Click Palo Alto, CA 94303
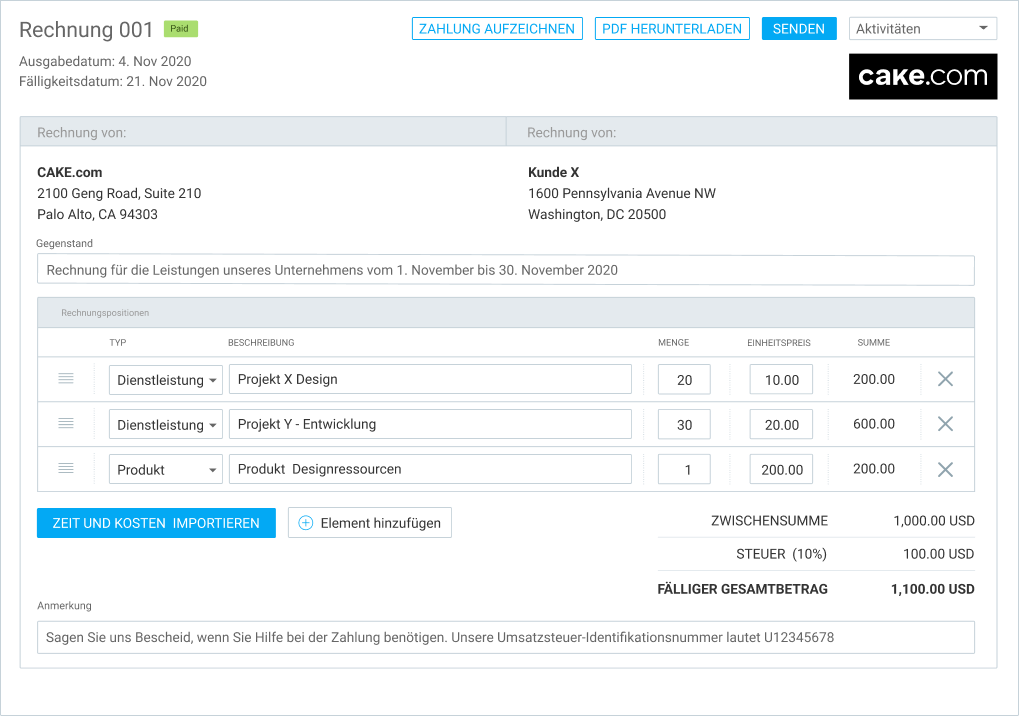 (97, 214)
